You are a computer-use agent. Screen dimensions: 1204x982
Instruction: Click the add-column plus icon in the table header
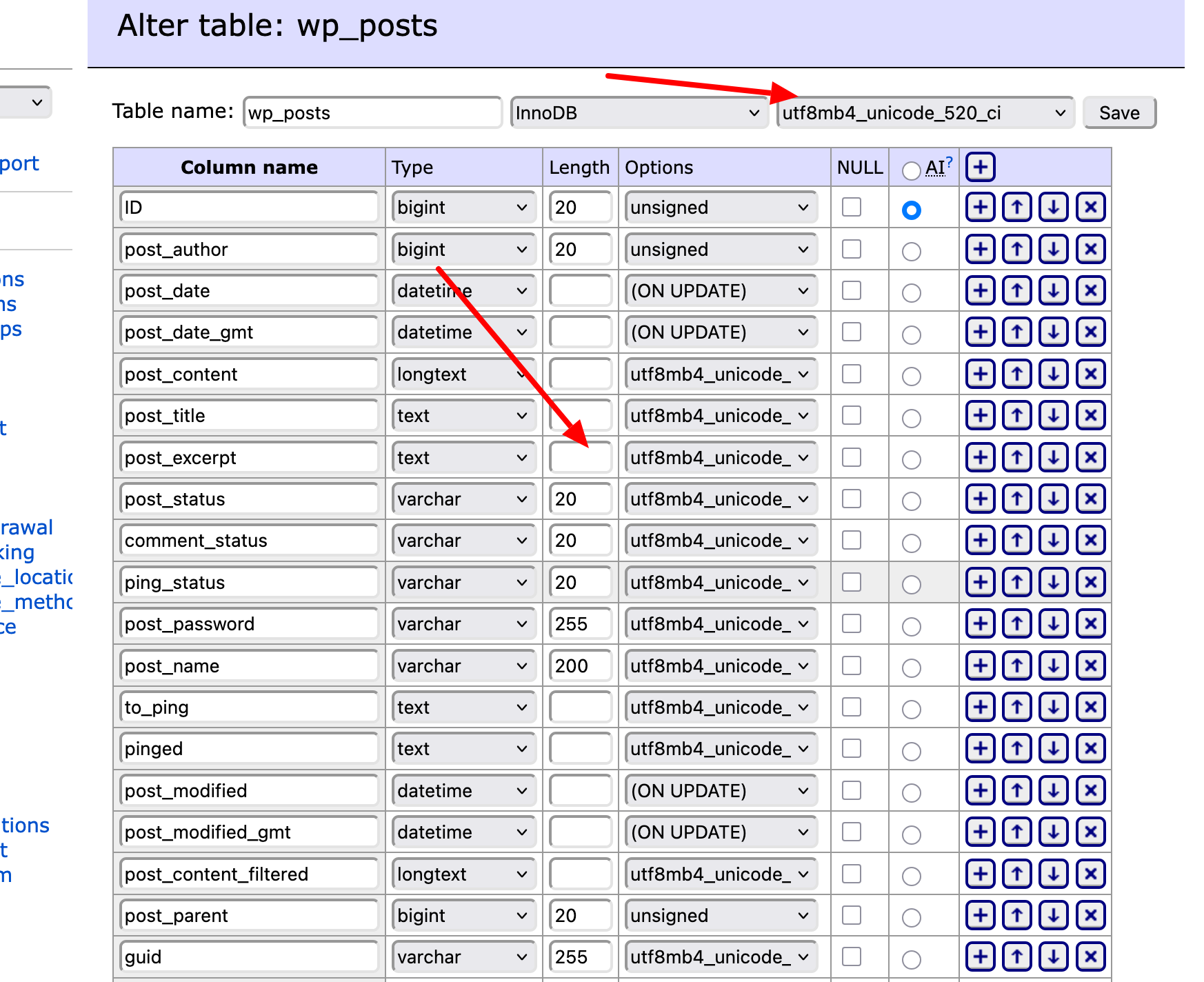[x=980, y=167]
